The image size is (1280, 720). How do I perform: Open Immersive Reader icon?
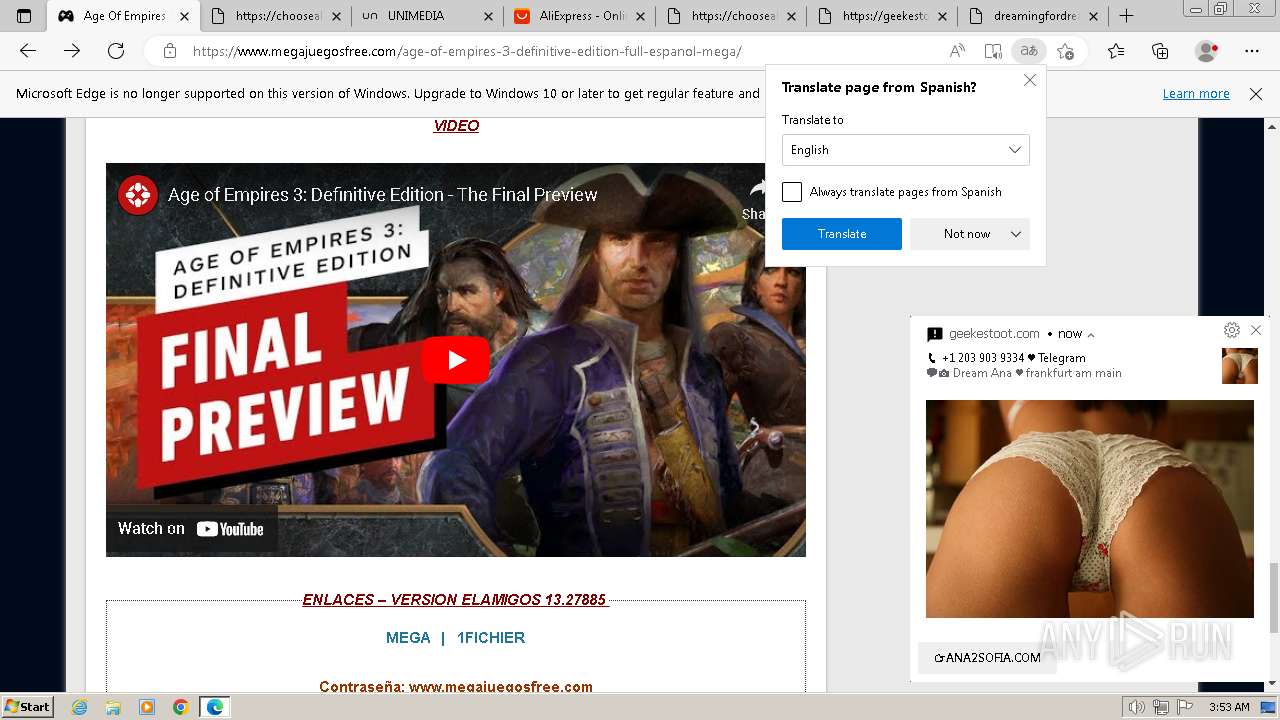993,51
